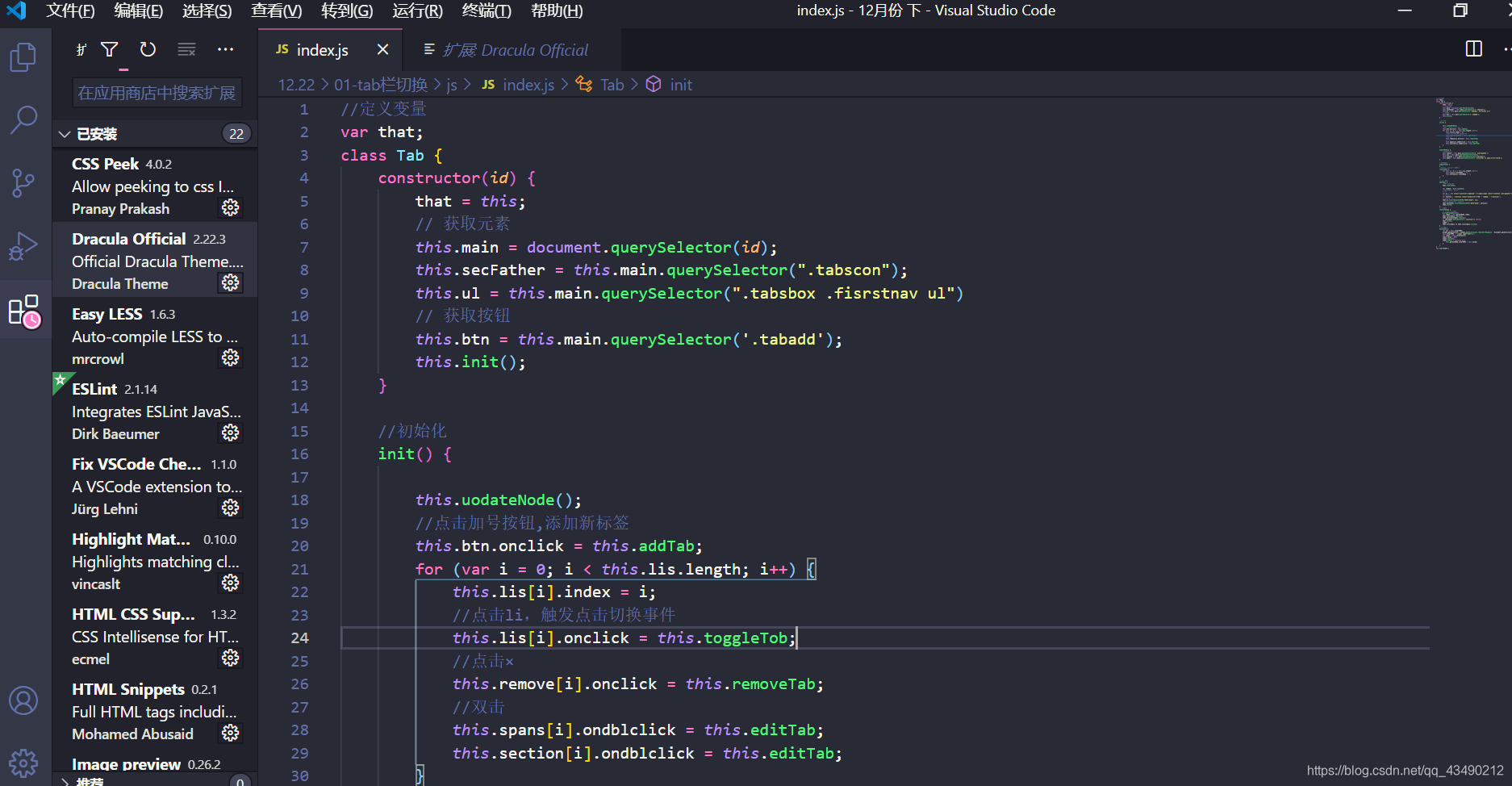
Task: Open HTML CSS Support manage gear
Action: coord(231,658)
